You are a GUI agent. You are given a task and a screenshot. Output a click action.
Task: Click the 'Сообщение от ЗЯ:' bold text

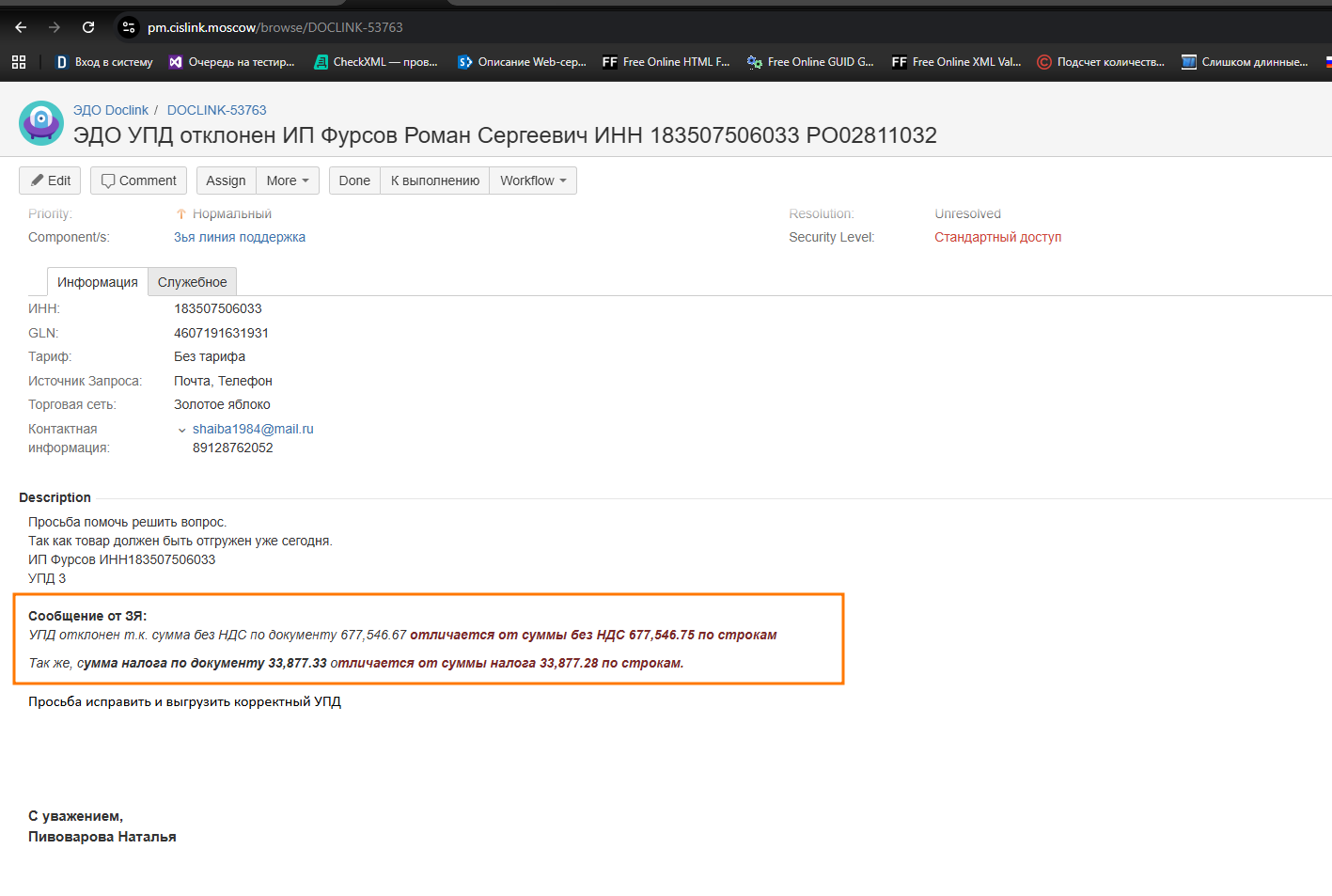tap(87, 616)
